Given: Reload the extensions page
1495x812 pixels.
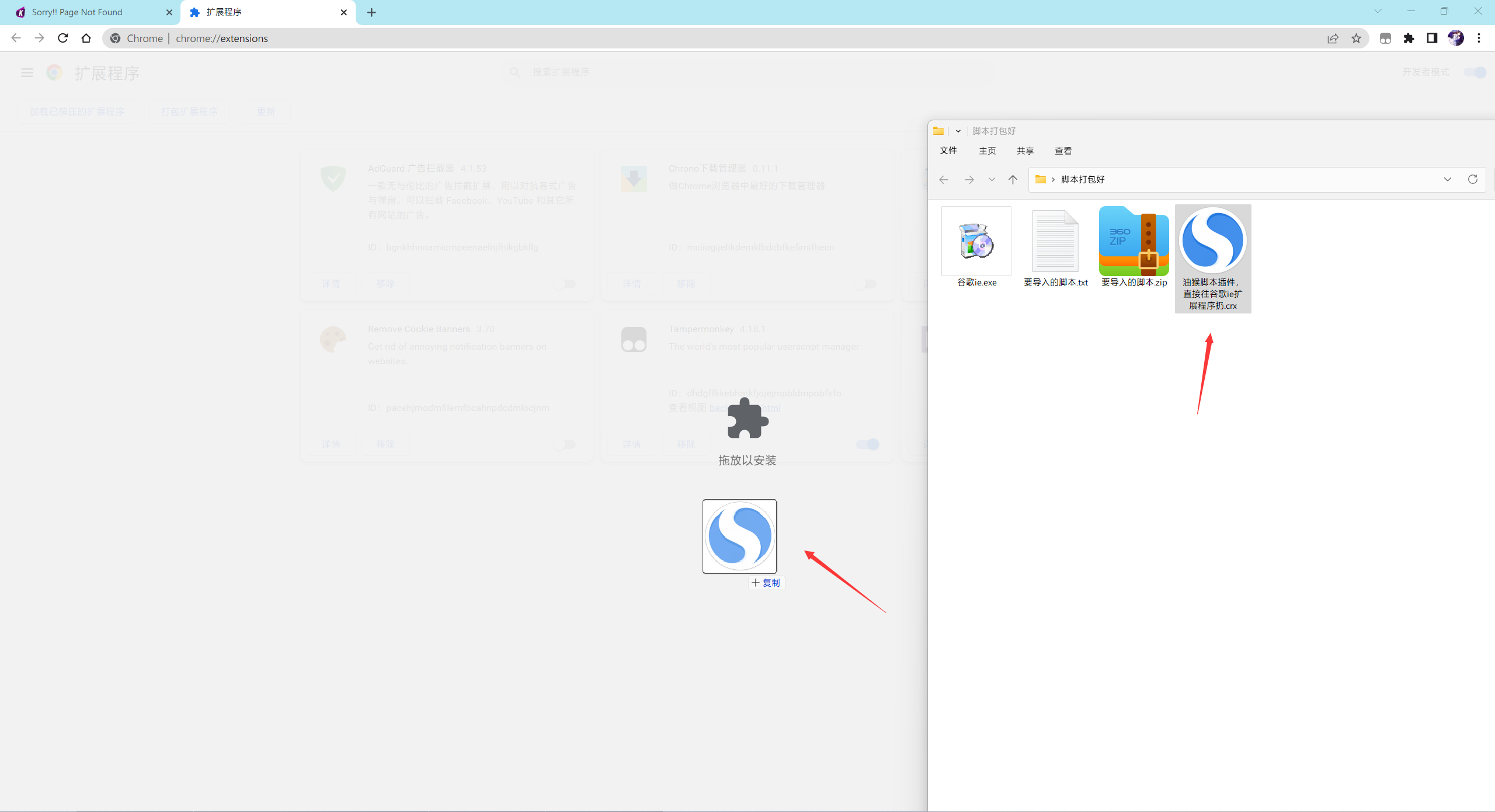Looking at the screenshot, I should point(63,38).
